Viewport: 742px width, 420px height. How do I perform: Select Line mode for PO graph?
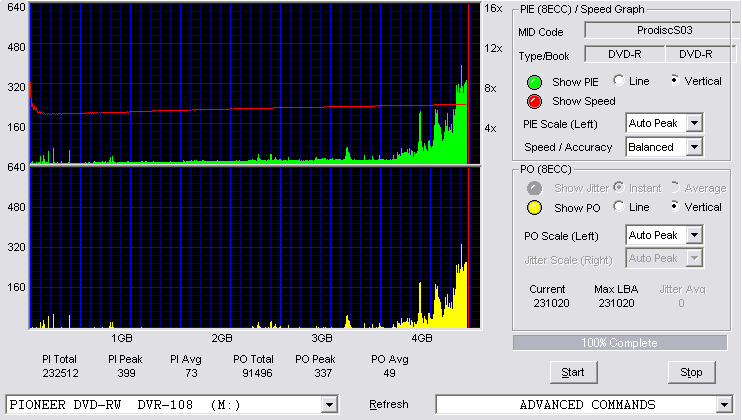618,206
